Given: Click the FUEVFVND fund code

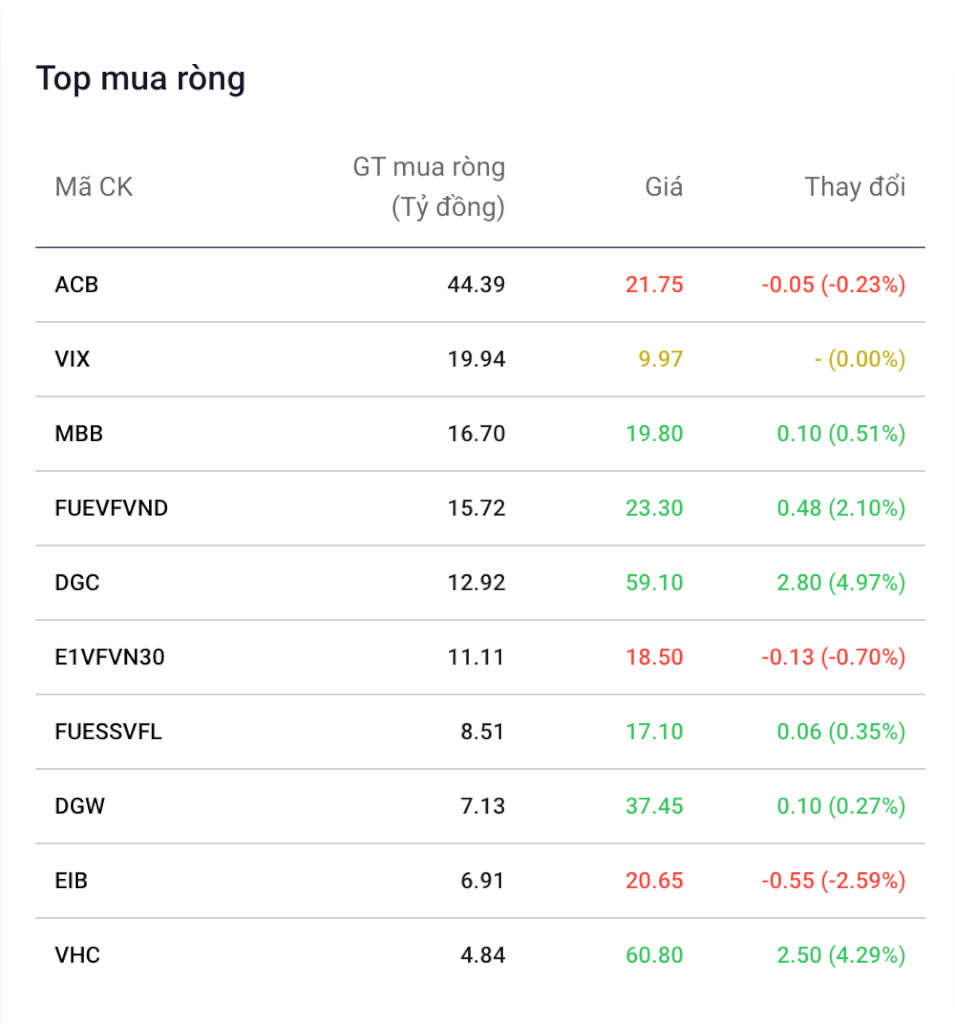Looking at the screenshot, I should point(111,508).
